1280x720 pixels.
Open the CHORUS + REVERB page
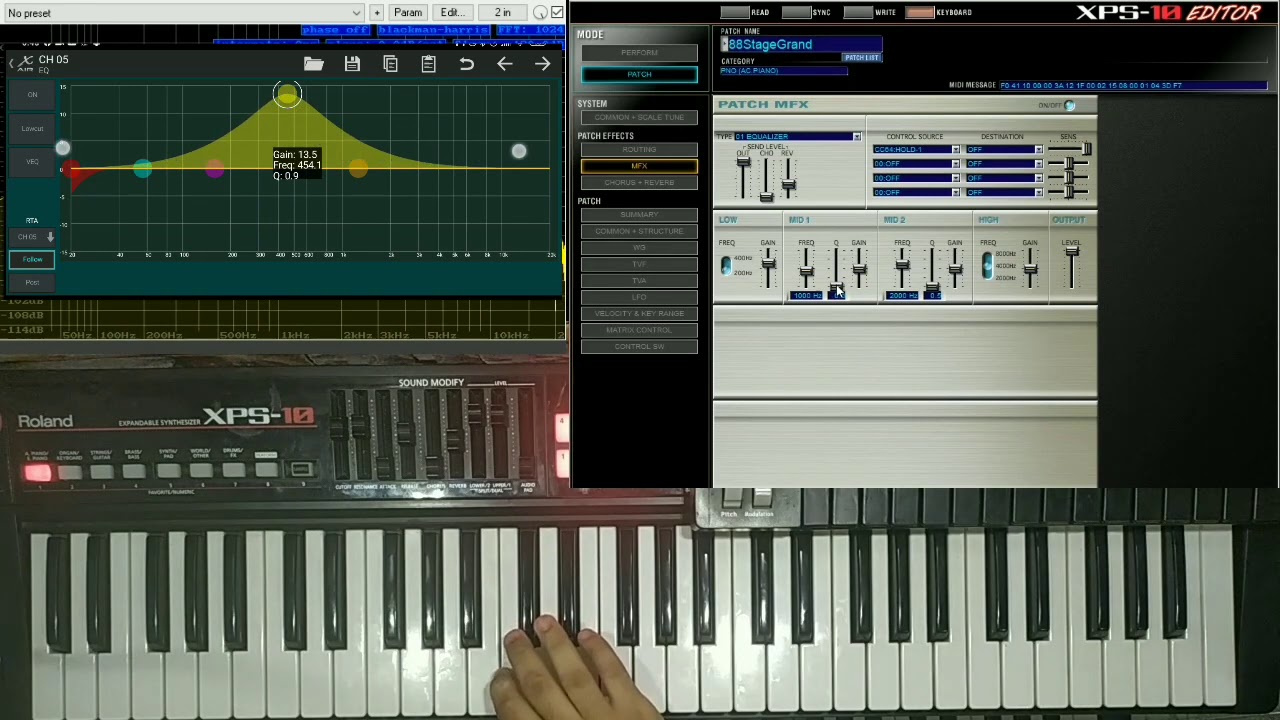click(x=639, y=182)
